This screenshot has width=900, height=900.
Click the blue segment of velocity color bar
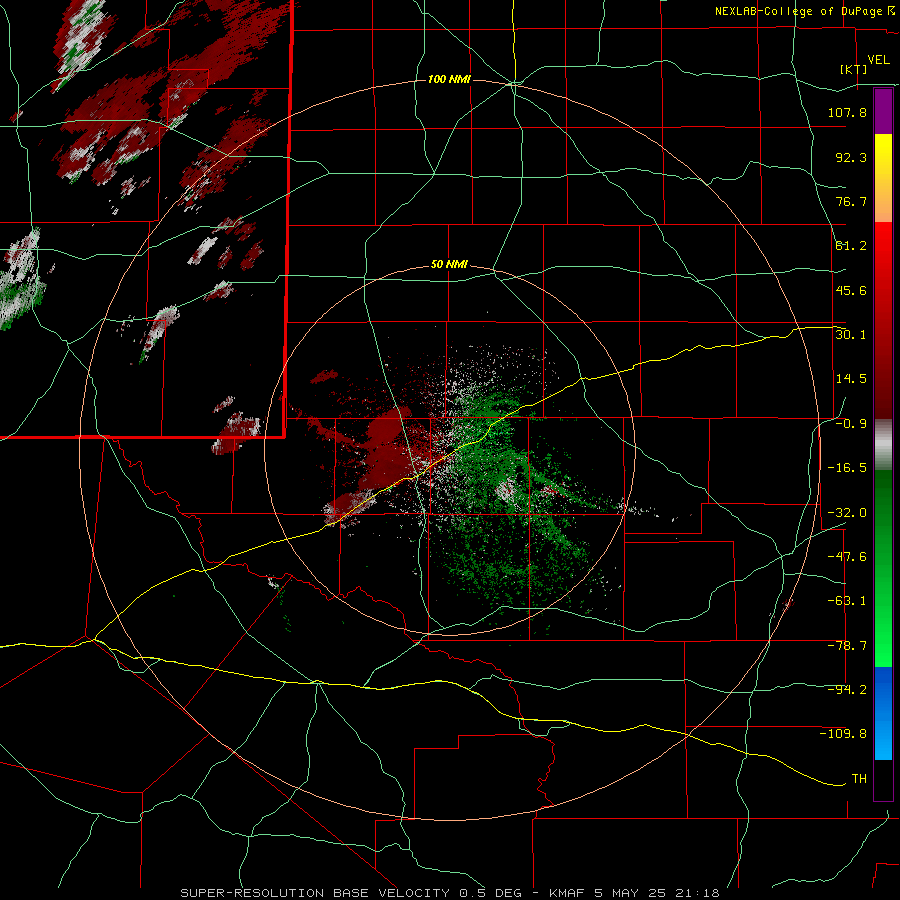tap(883, 713)
